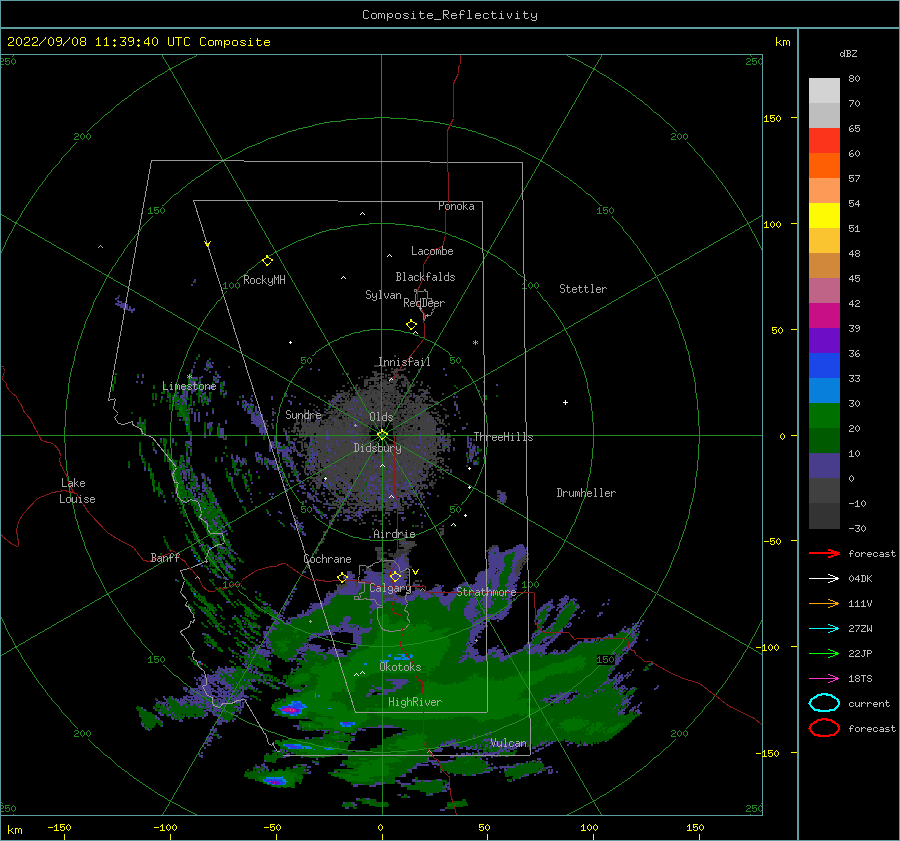The image size is (900, 841).
Task: Click the Didsbury city label
Action: [377, 448]
